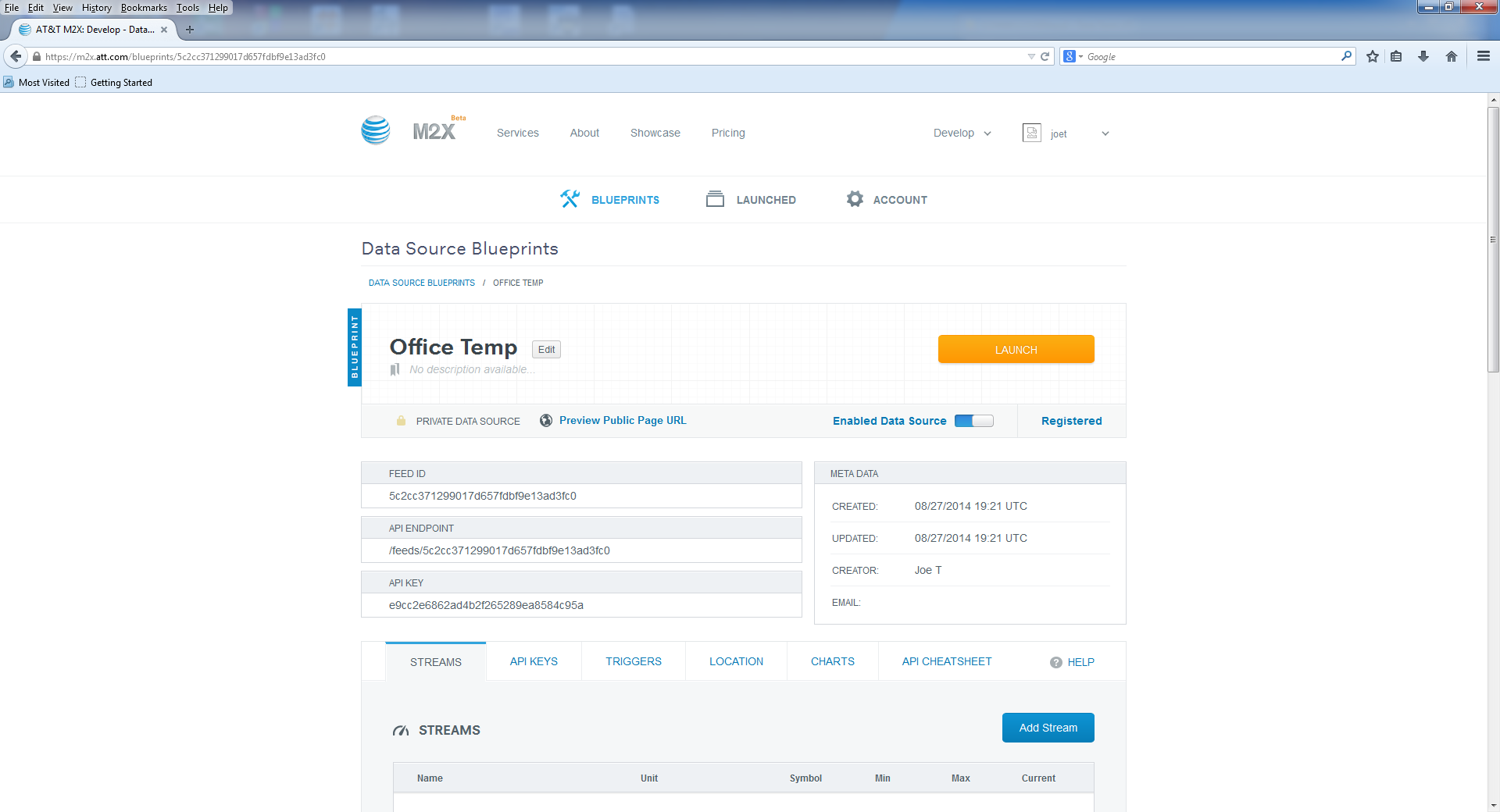Screen dimensions: 1500x812
Task: Click the Account gear icon
Action: tap(855, 199)
